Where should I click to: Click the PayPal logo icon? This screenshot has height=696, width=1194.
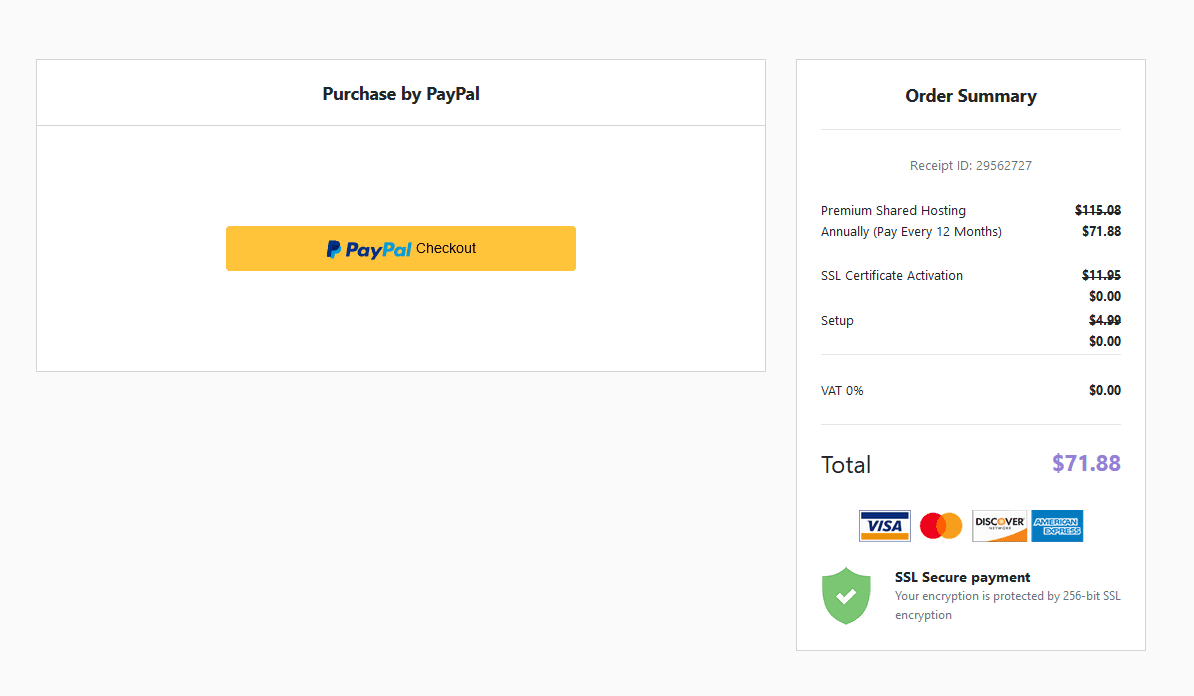[x=369, y=249]
